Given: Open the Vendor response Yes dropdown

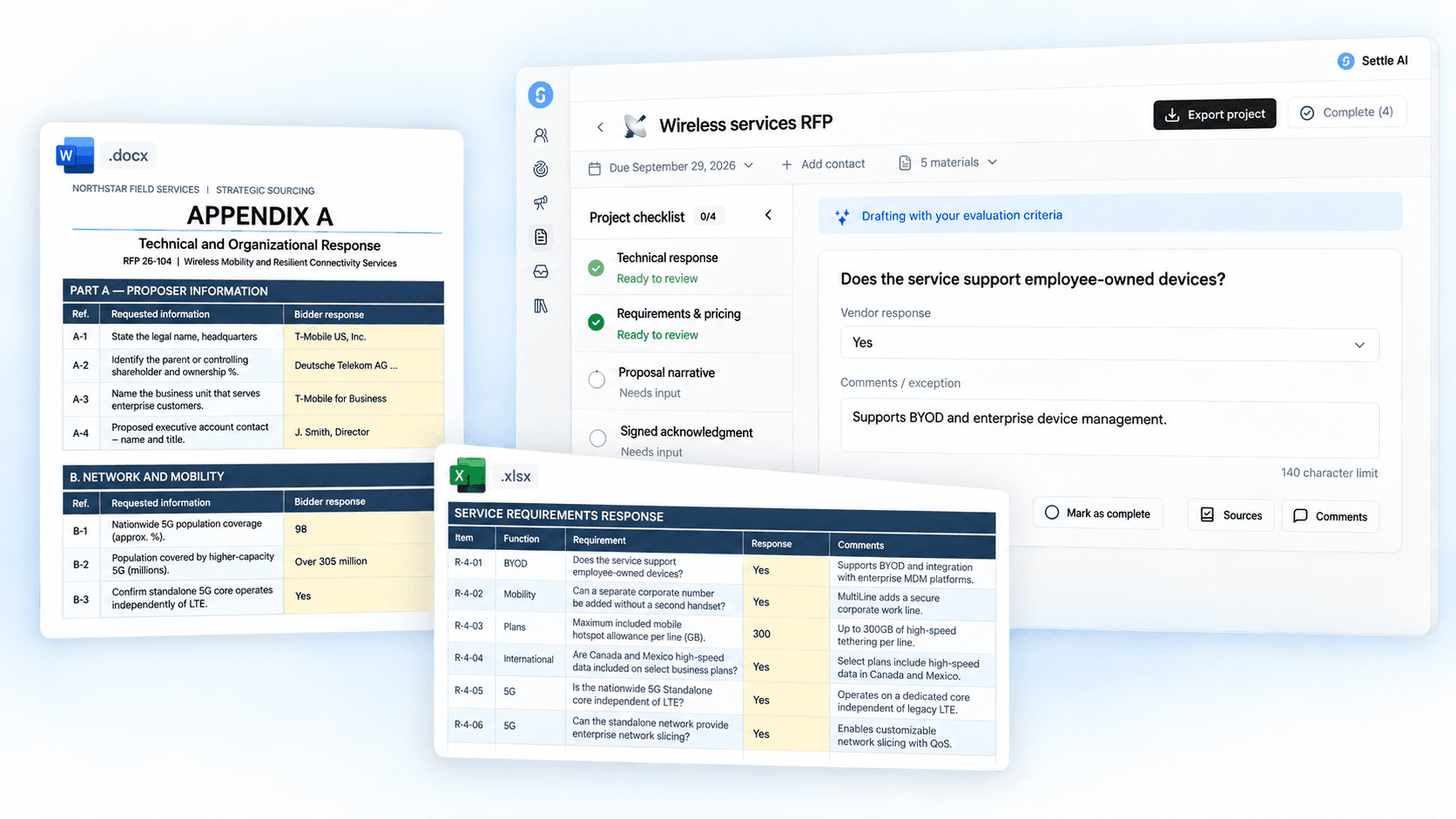Looking at the screenshot, I should (x=1109, y=344).
